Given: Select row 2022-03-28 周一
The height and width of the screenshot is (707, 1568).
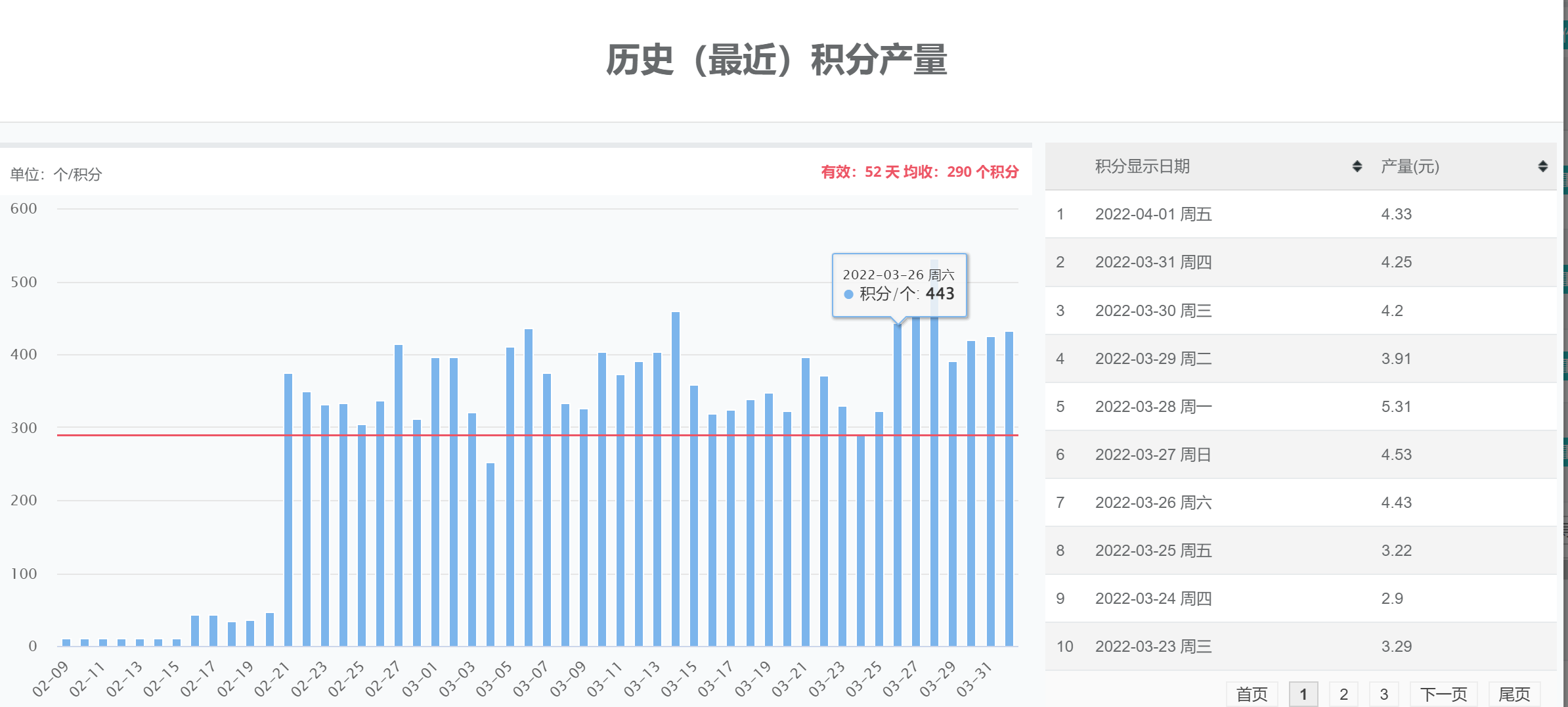Looking at the screenshot, I should [1301, 406].
